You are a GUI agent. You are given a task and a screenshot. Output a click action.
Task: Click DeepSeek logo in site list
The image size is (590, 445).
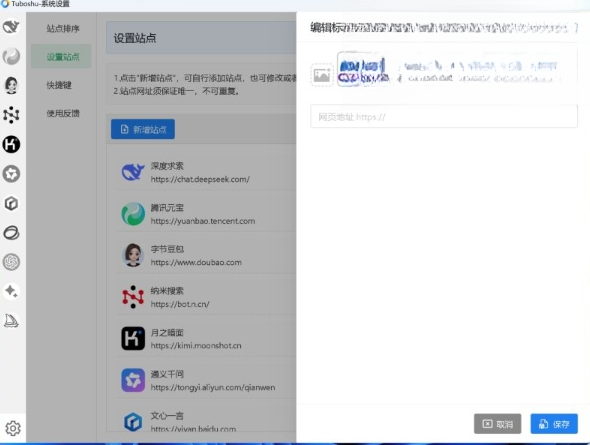click(x=133, y=172)
